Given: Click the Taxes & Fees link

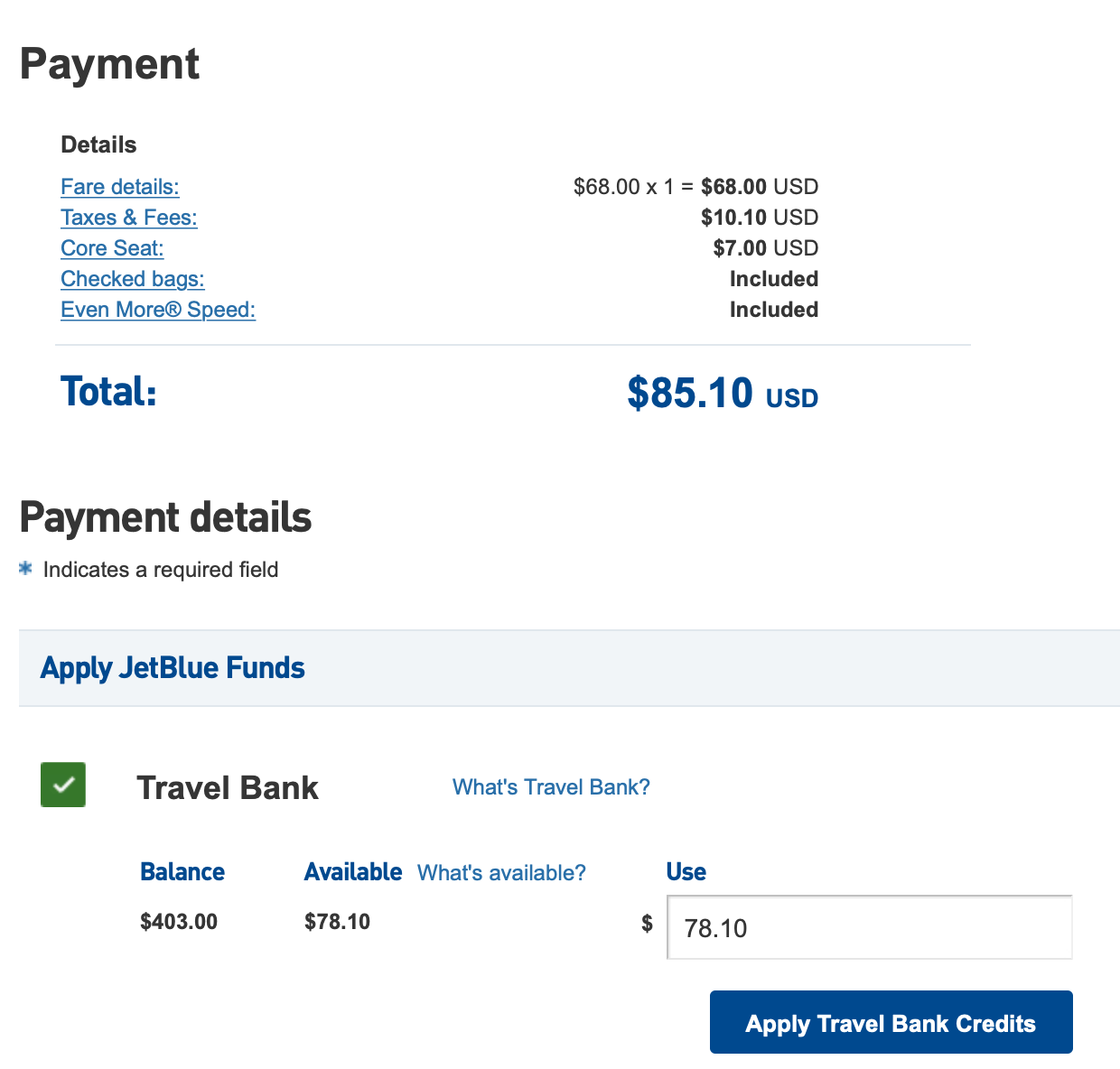Looking at the screenshot, I should pyautogui.click(x=129, y=218).
